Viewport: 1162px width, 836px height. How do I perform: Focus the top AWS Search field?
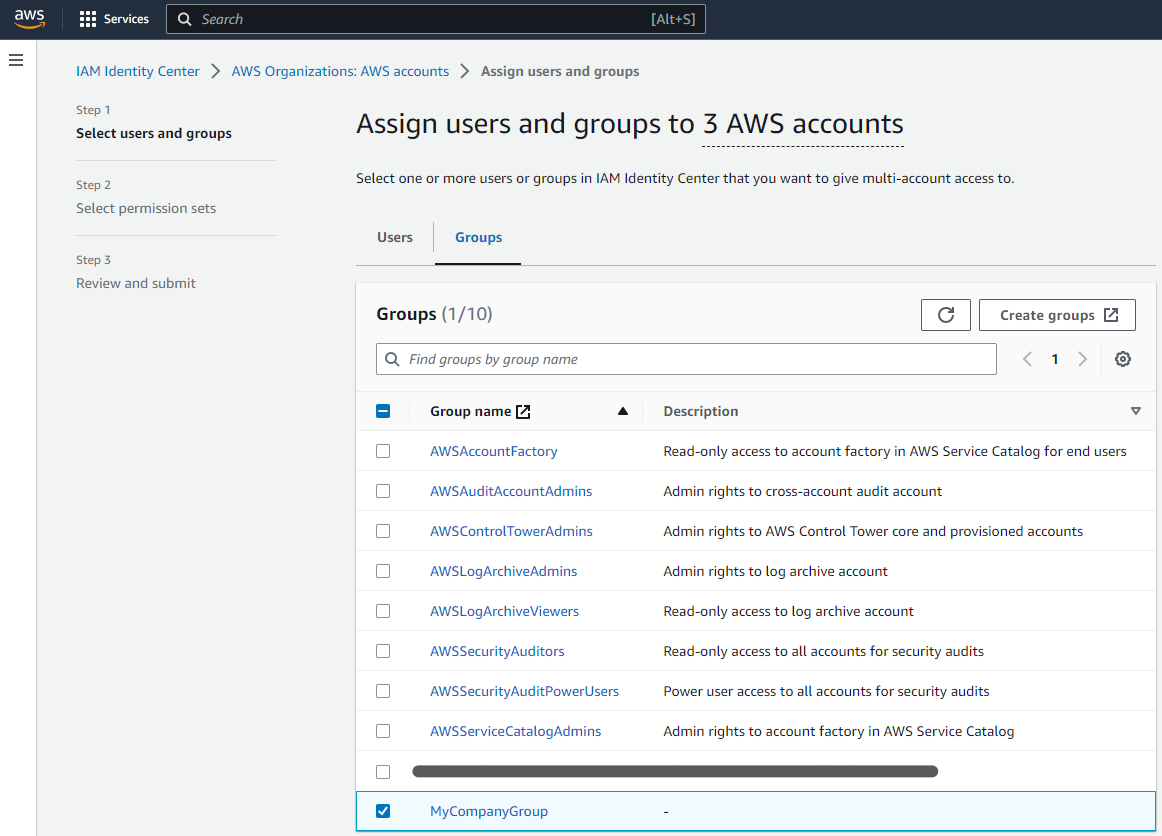[436, 19]
